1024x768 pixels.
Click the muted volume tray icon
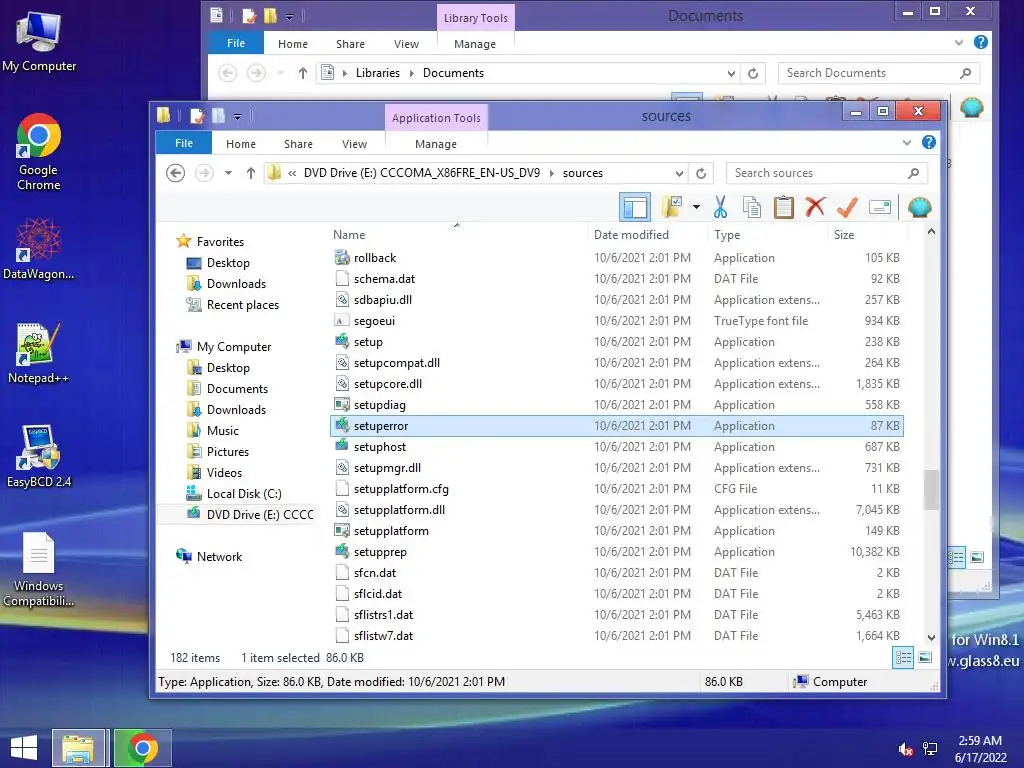[906, 749]
